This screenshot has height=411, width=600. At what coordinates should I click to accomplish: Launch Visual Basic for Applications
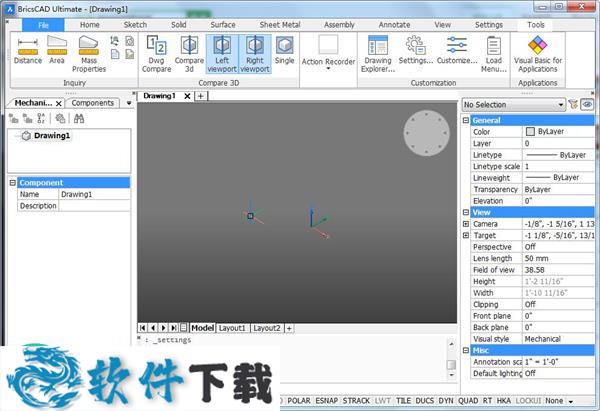[538, 54]
